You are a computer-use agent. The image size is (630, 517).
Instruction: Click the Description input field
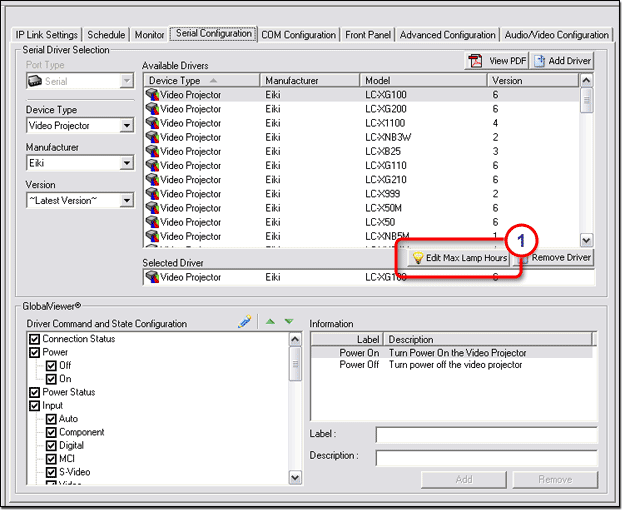click(487, 458)
